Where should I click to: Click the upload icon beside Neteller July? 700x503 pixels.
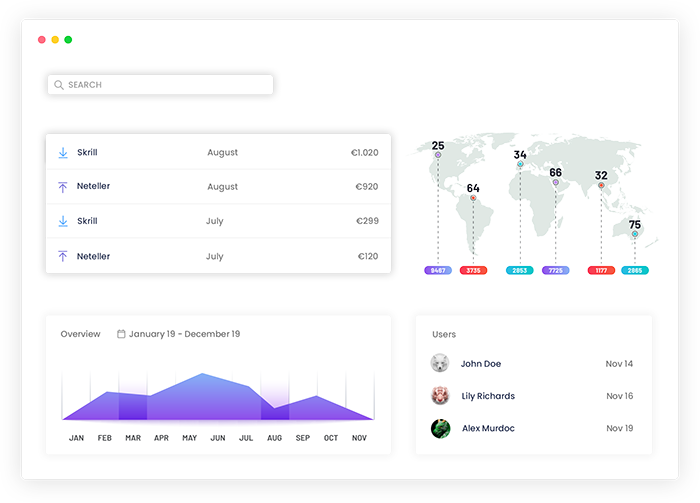(63, 257)
